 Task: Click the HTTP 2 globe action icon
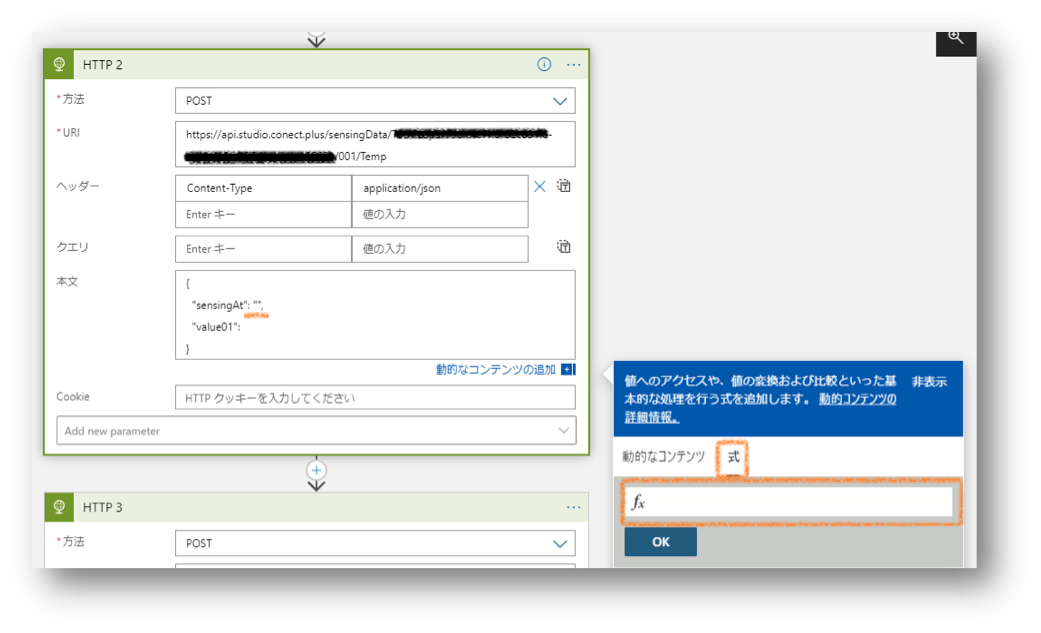pos(59,64)
